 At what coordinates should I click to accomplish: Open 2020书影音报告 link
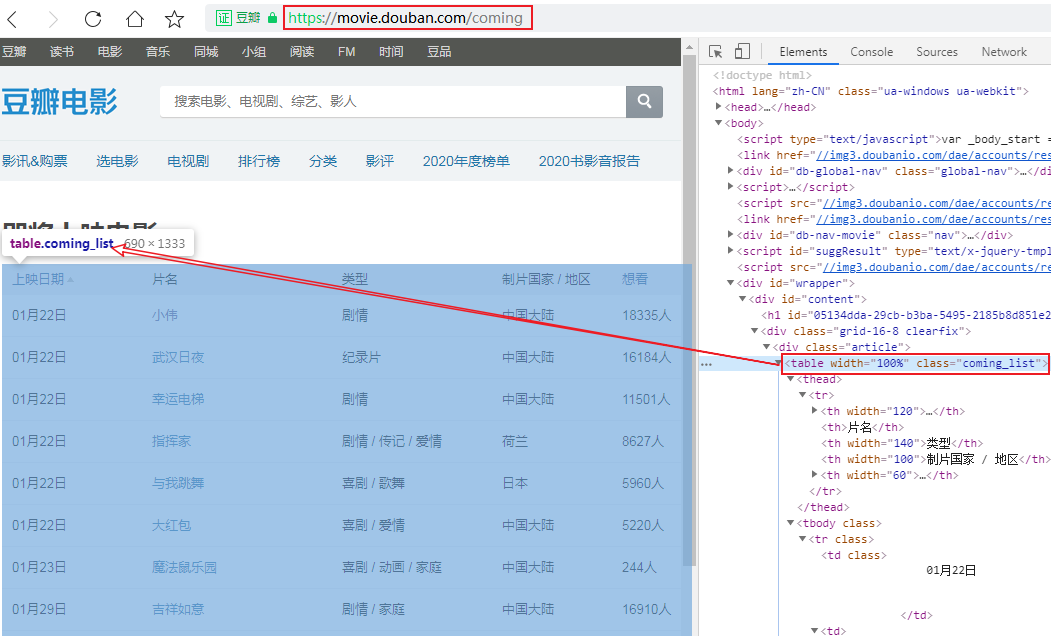point(589,161)
